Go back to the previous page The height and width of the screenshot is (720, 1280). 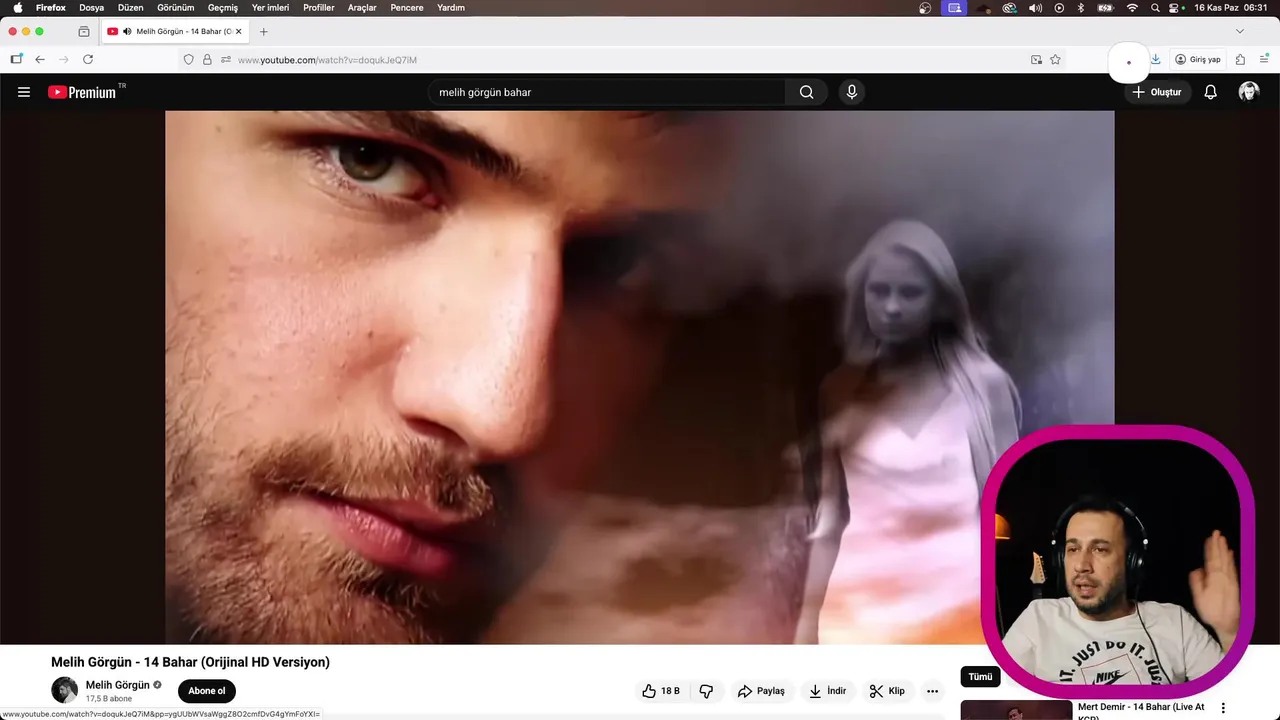pyautogui.click(x=40, y=60)
